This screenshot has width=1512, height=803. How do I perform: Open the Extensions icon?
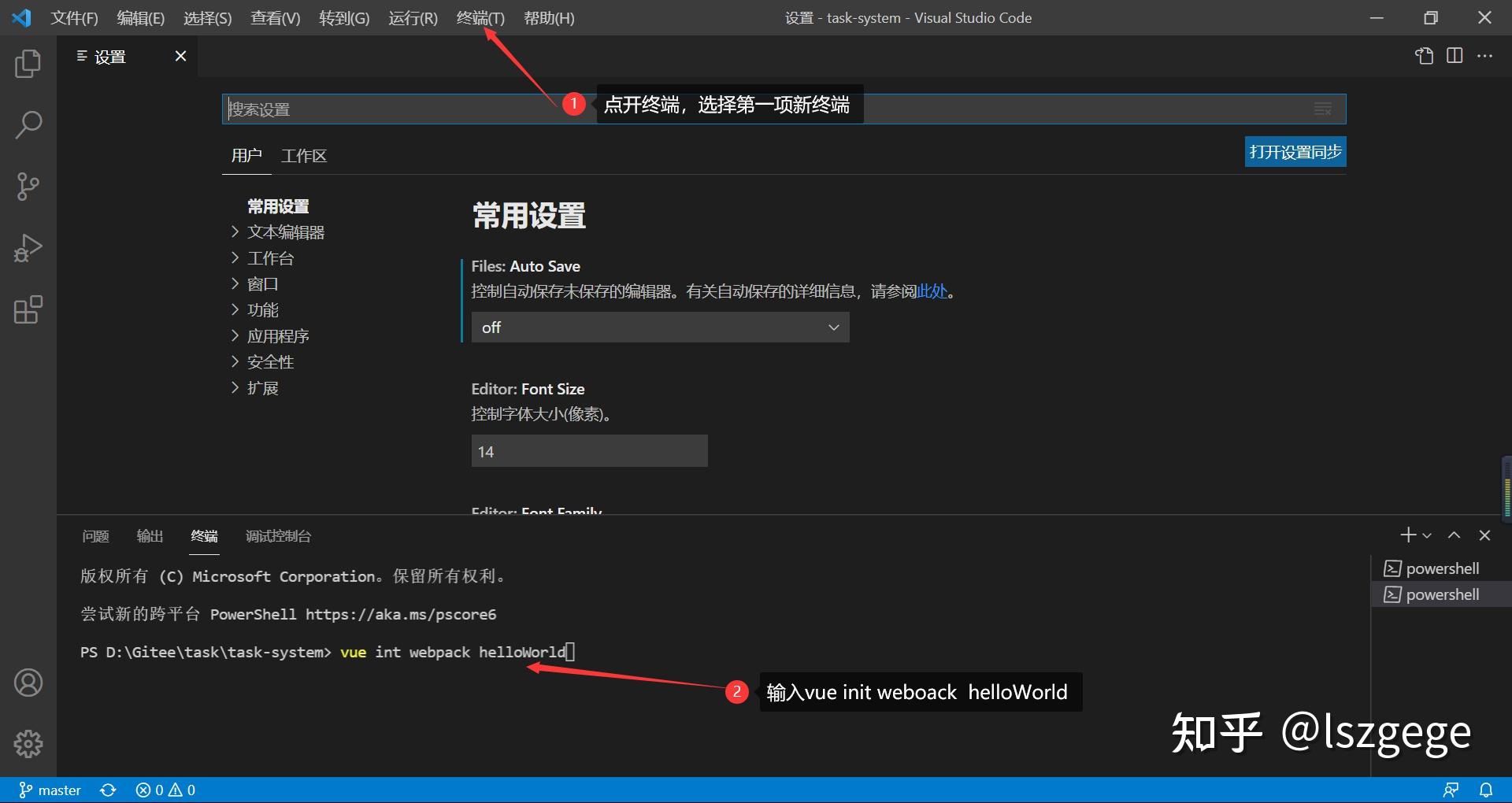tap(29, 310)
